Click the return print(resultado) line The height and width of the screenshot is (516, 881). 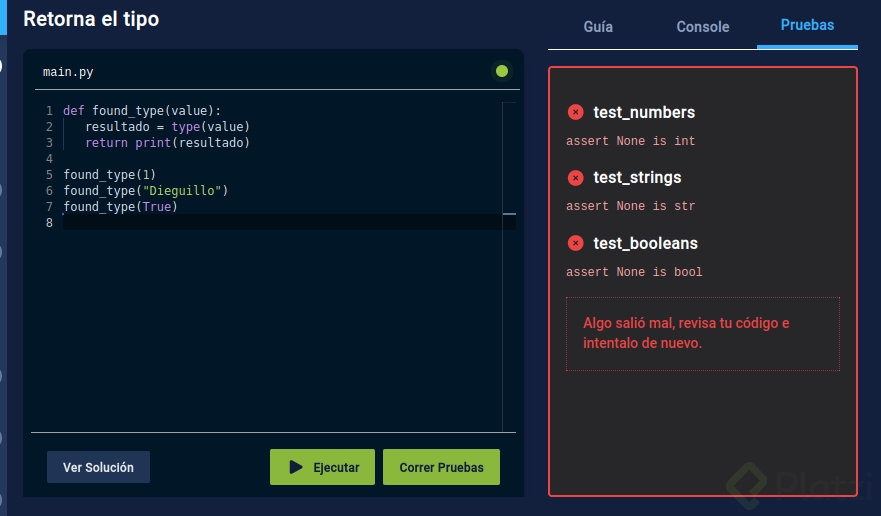(167, 143)
